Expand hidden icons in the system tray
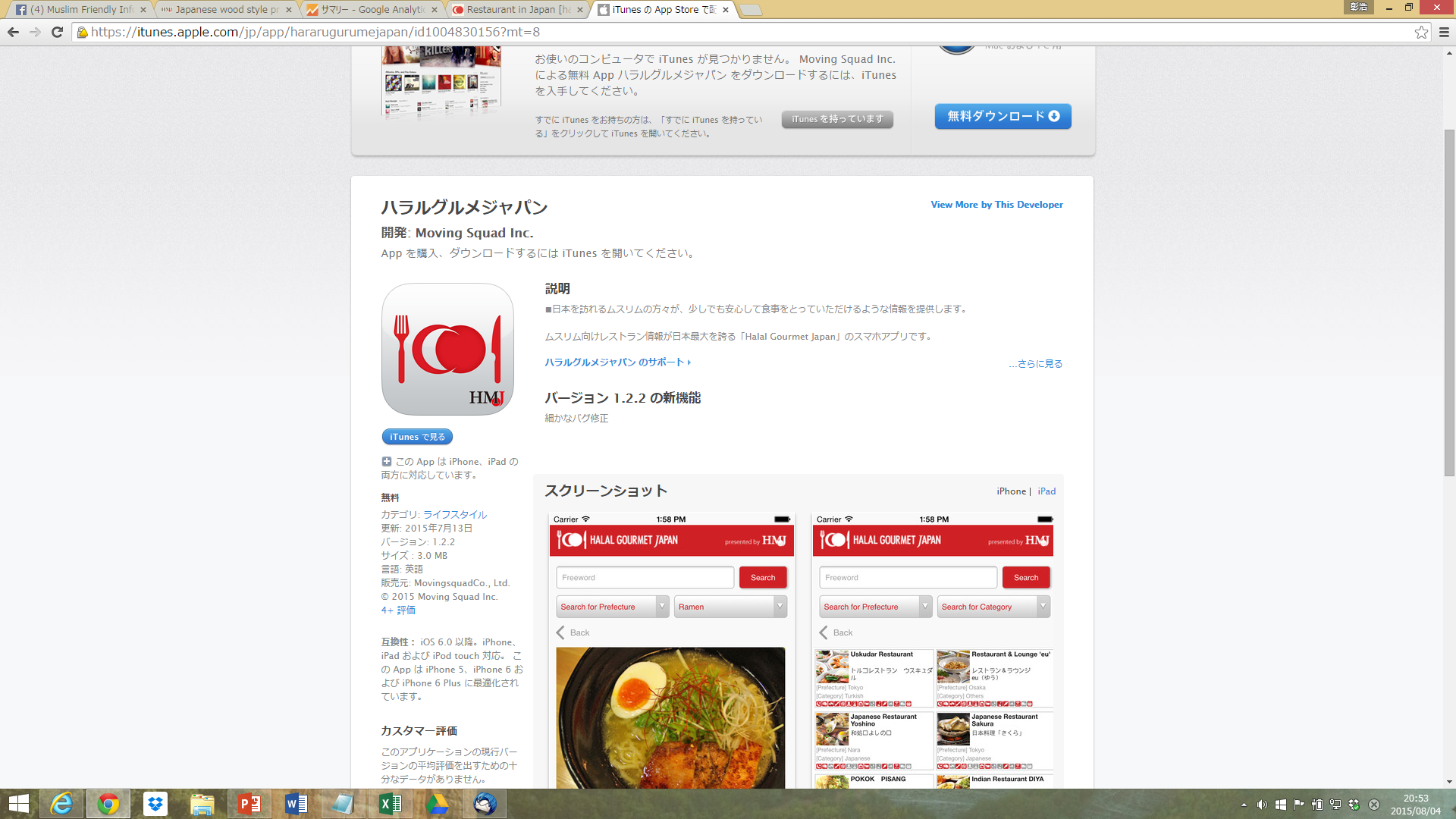This screenshot has width=1456, height=819. [1244, 805]
